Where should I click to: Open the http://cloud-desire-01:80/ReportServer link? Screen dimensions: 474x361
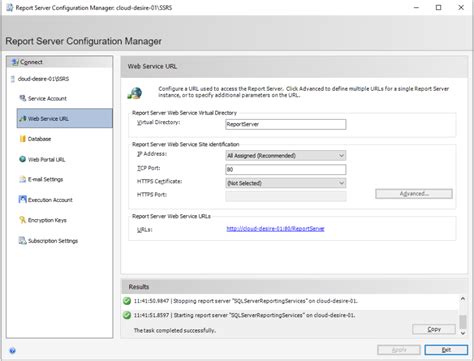(x=275, y=229)
